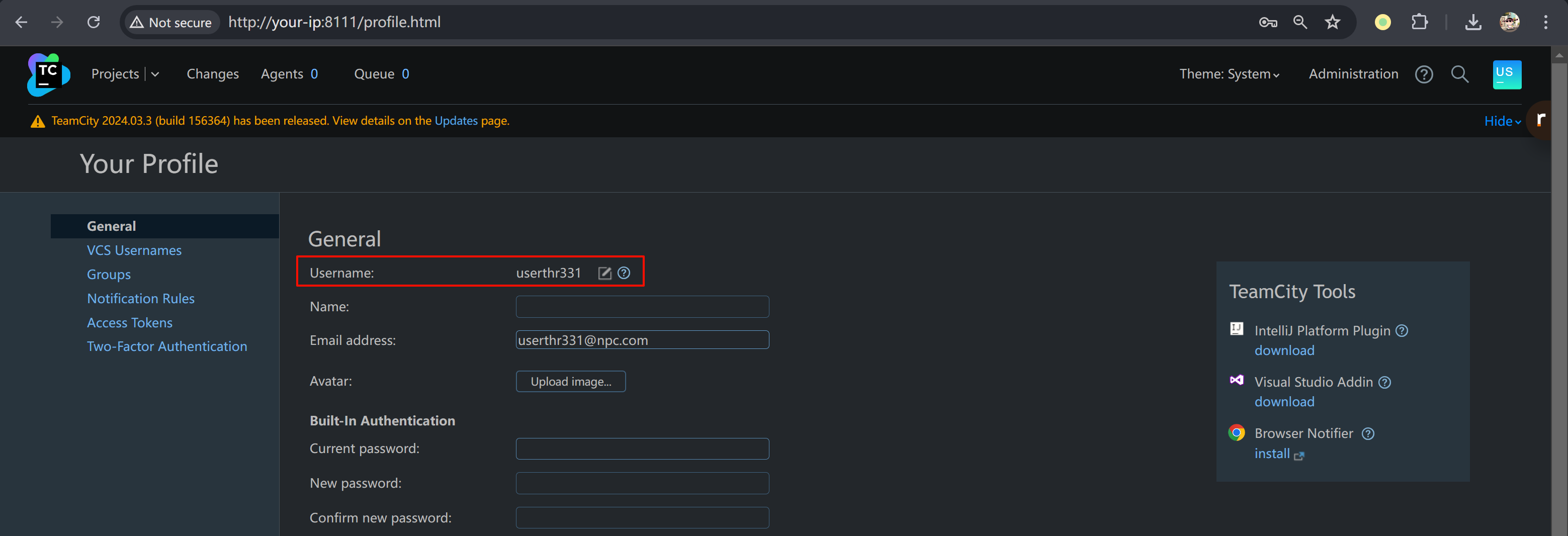Open the Administration page
Viewport: 1568px width, 536px height.
1353,74
